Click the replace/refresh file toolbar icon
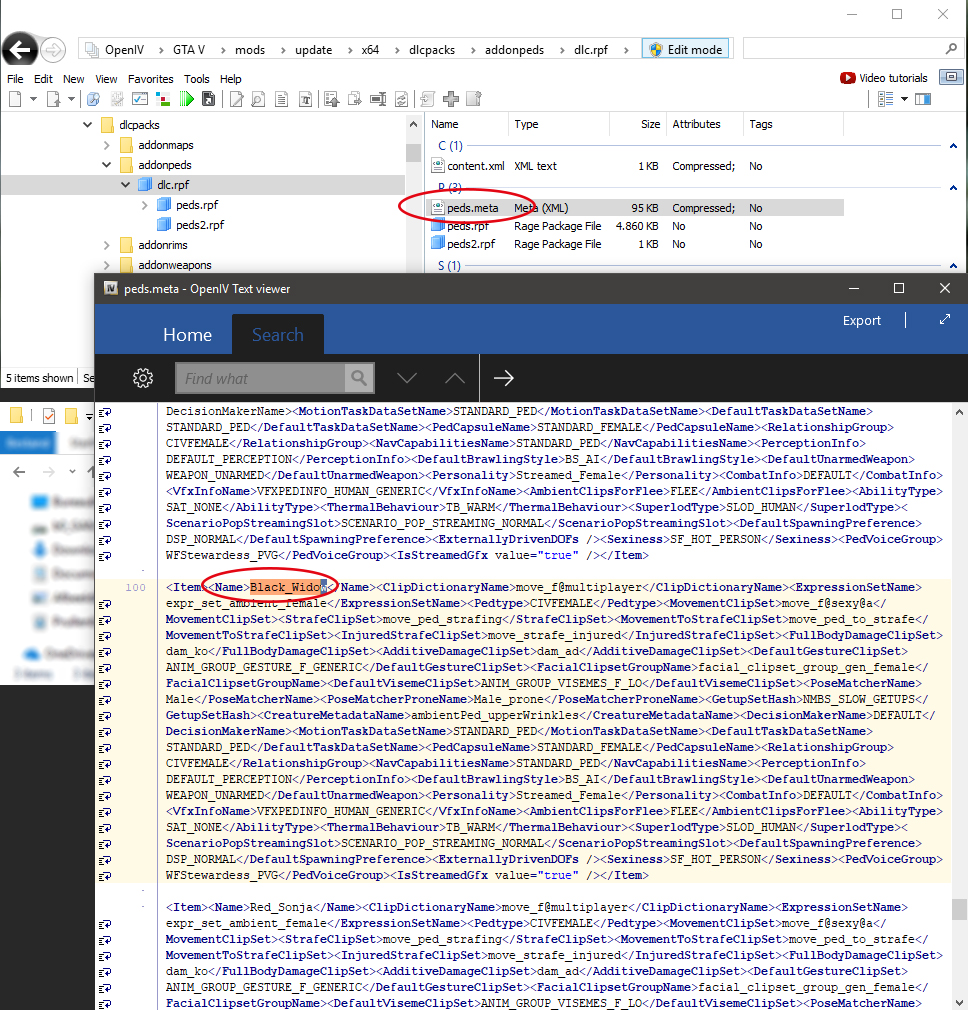Viewport: 968px width, 1010px height. pos(401,99)
